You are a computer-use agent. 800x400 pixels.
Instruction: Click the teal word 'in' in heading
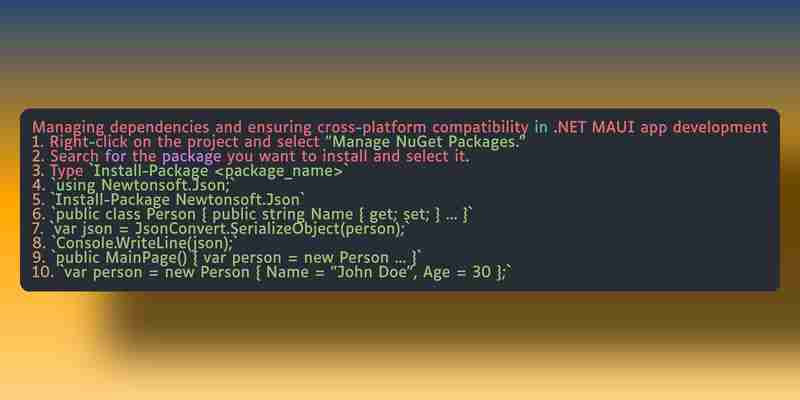[x=541, y=127]
